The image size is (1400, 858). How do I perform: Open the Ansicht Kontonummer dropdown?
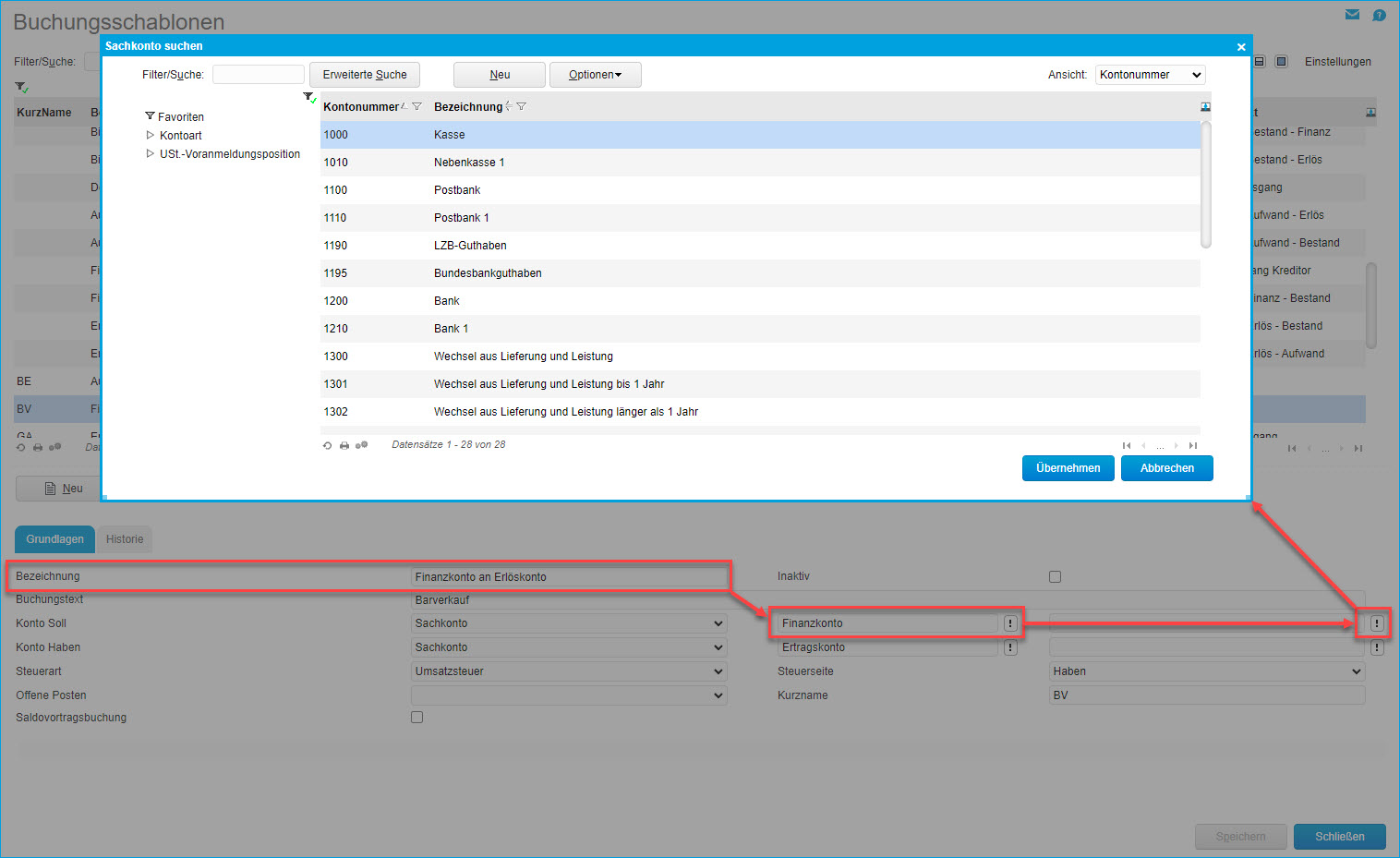click(1150, 75)
